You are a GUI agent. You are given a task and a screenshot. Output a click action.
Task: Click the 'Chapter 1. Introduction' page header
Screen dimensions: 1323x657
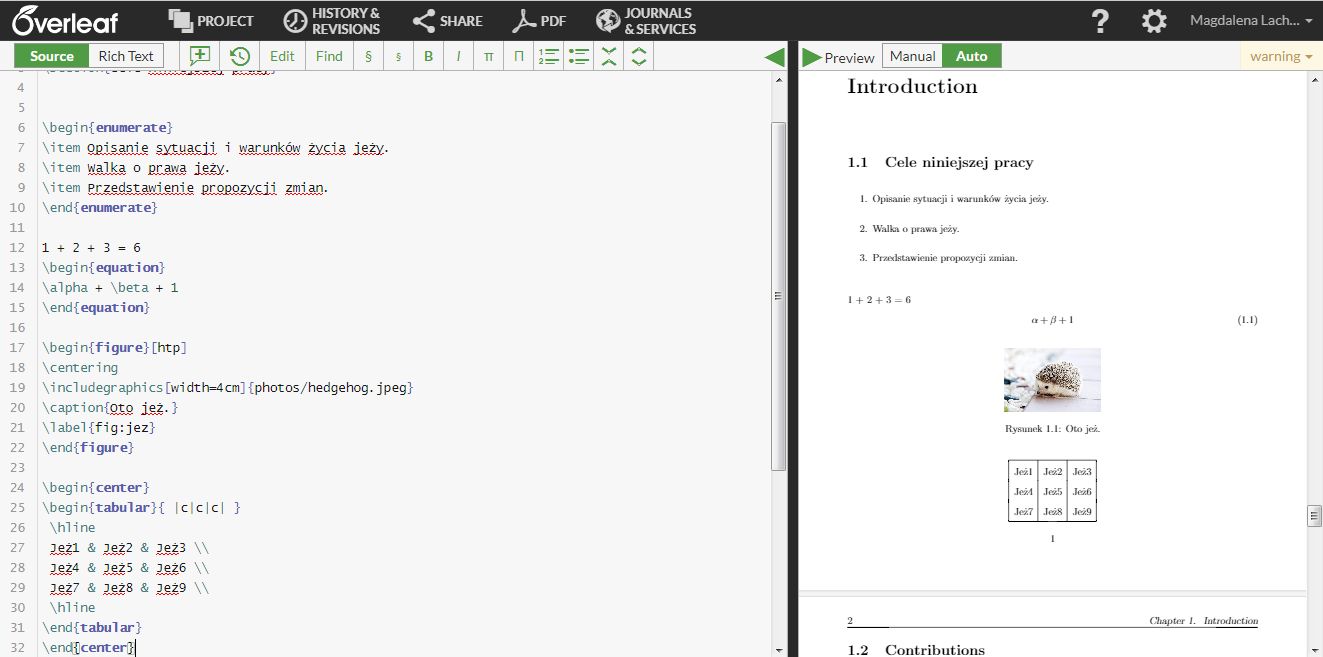[x=1203, y=621]
